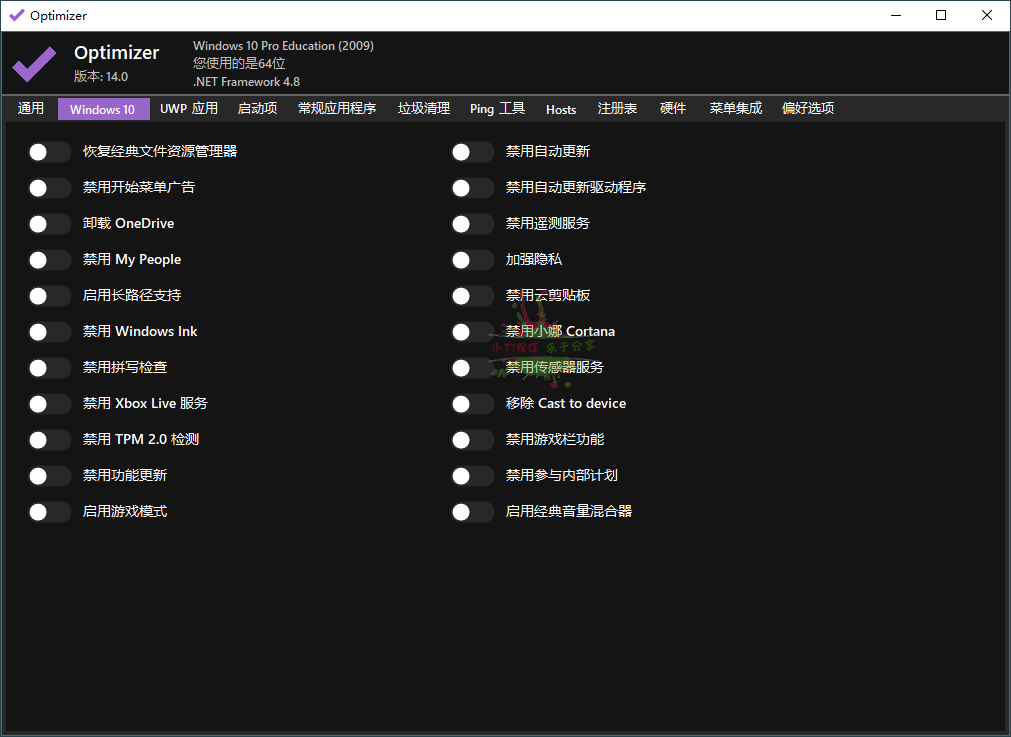Switch to the 通用 tab
Viewport: 1011px width, 737px height.
31,108
